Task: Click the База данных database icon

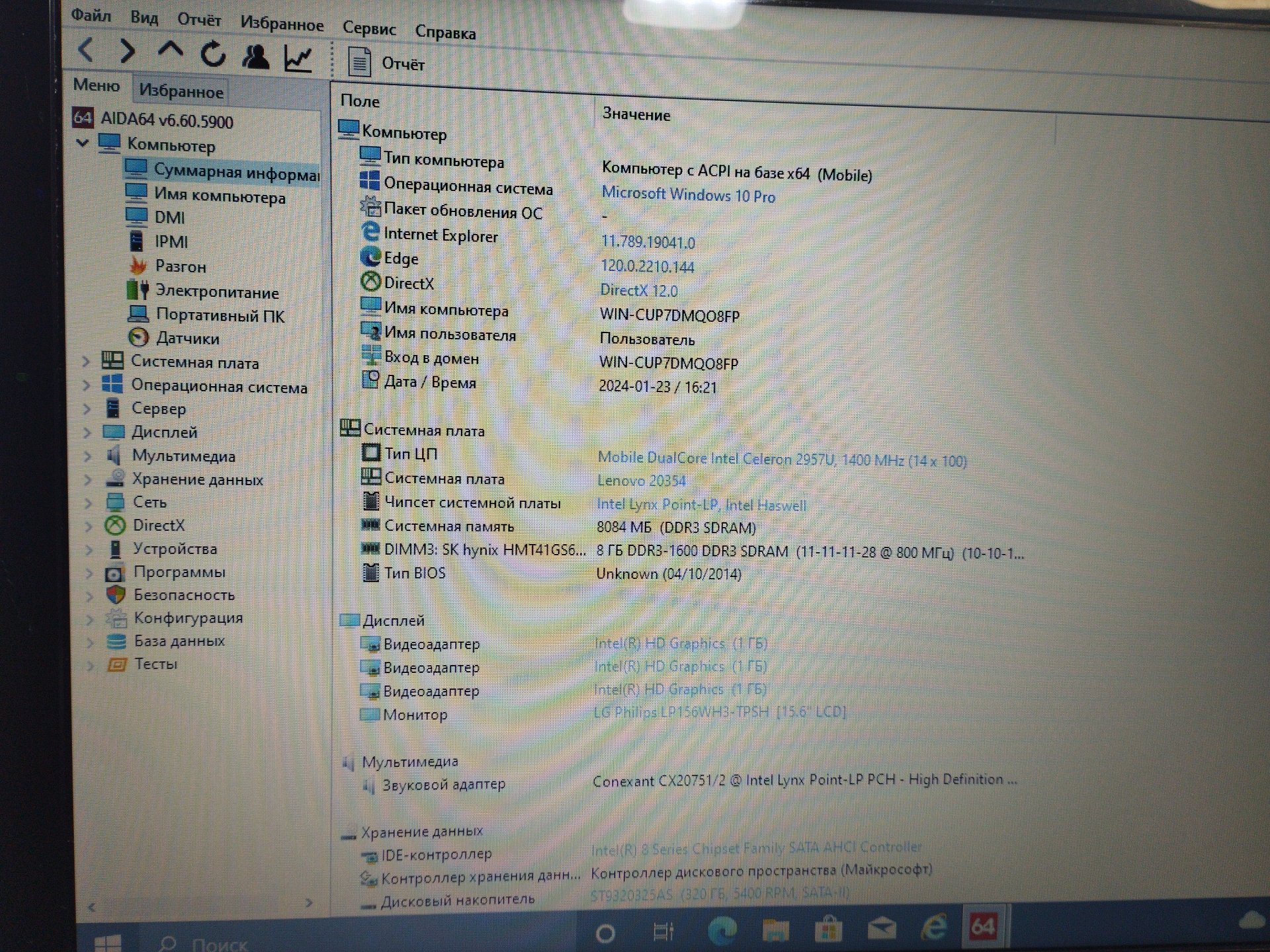Action: point(116,641)
